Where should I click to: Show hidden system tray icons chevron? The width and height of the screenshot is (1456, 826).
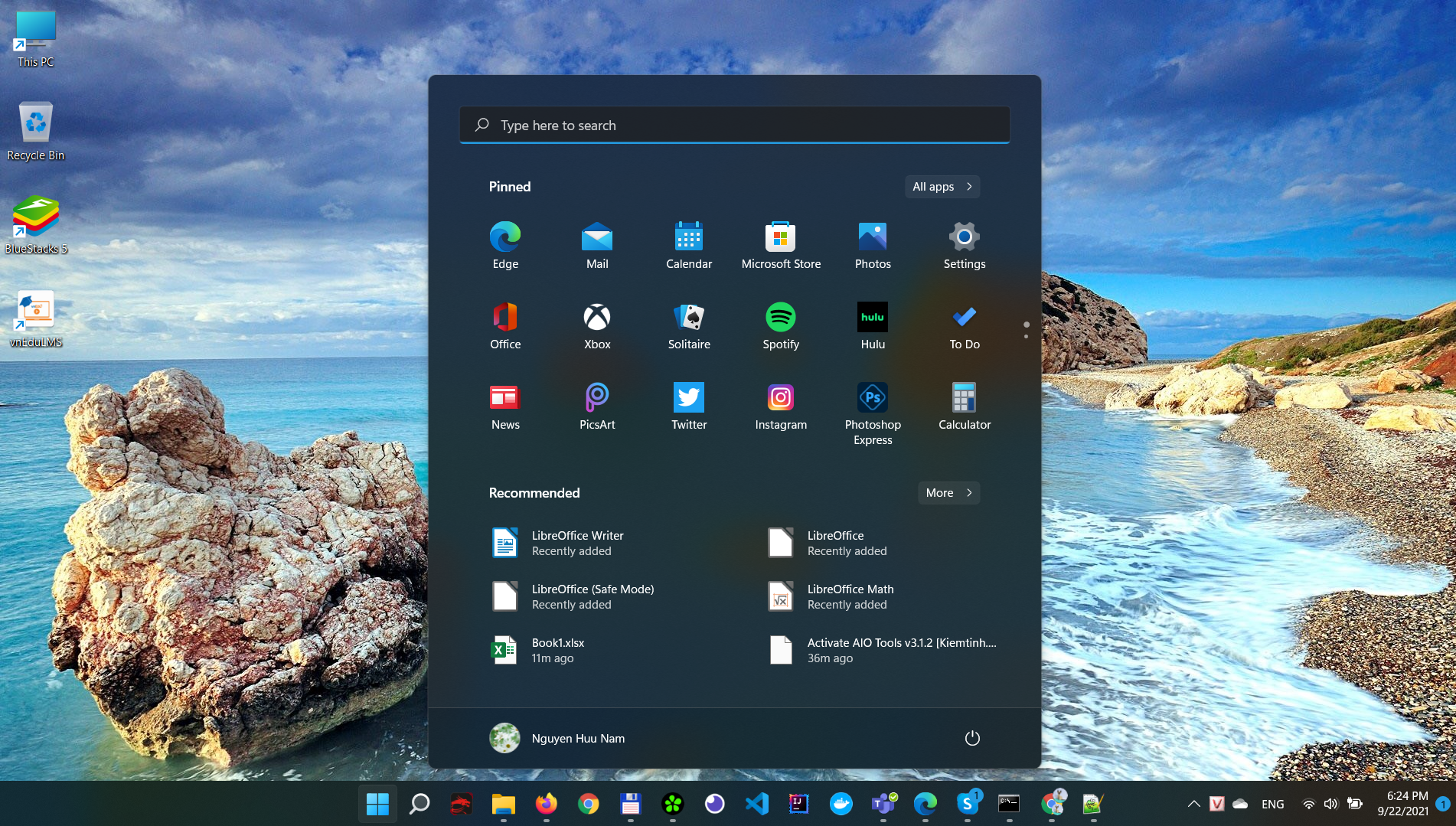pos(1193,804)
